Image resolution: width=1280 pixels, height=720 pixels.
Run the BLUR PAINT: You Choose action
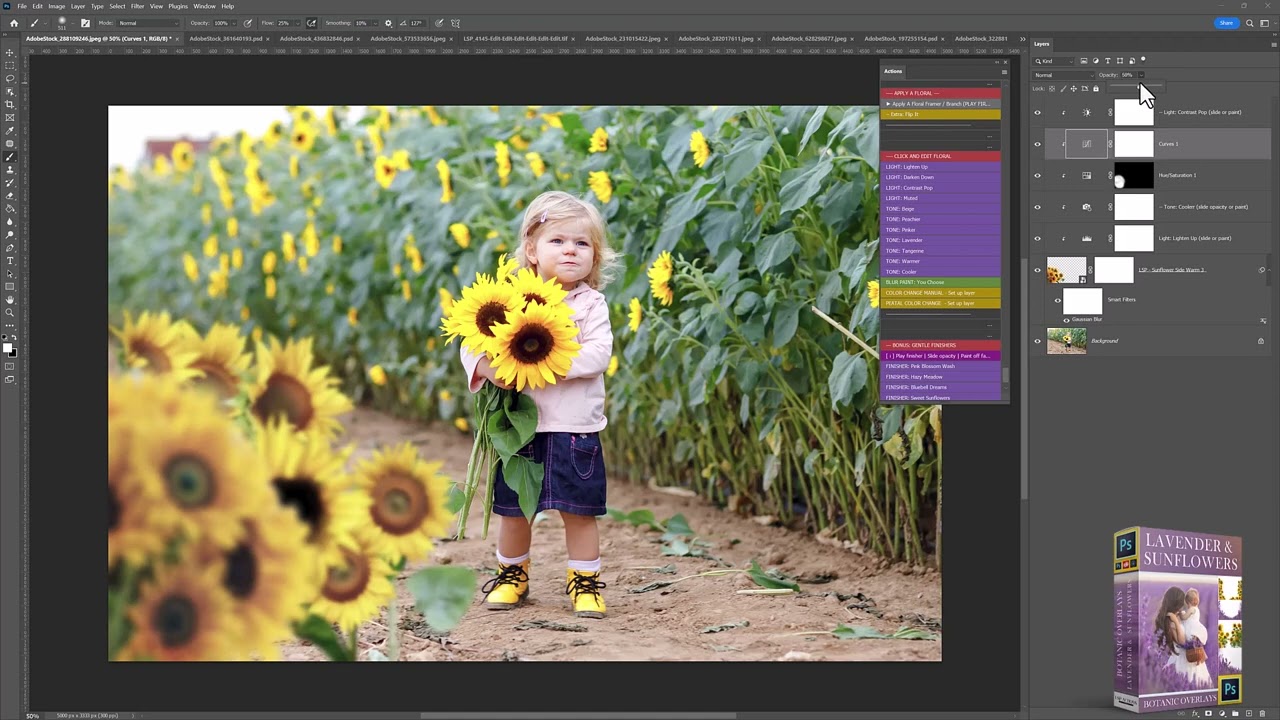pos(940,282)
